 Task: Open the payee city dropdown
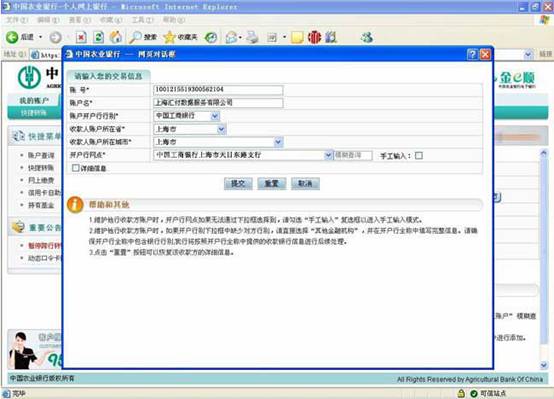278,142
